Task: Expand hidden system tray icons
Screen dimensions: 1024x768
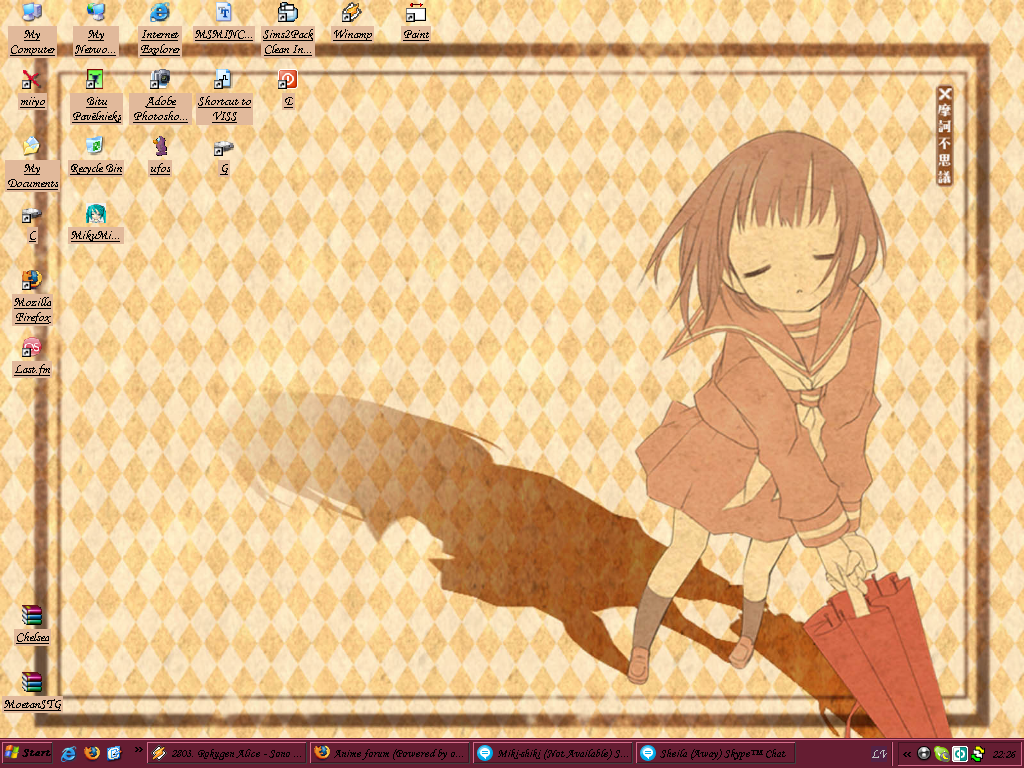Action: point(906,754)
